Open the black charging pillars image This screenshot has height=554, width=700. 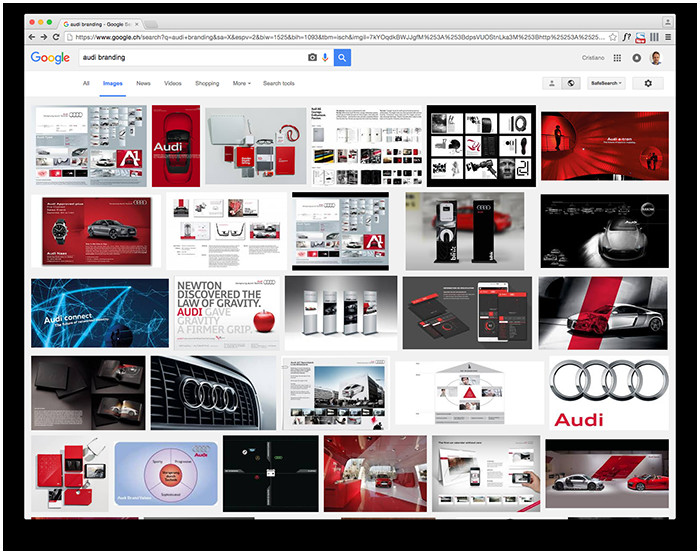(x=465, y=231)
